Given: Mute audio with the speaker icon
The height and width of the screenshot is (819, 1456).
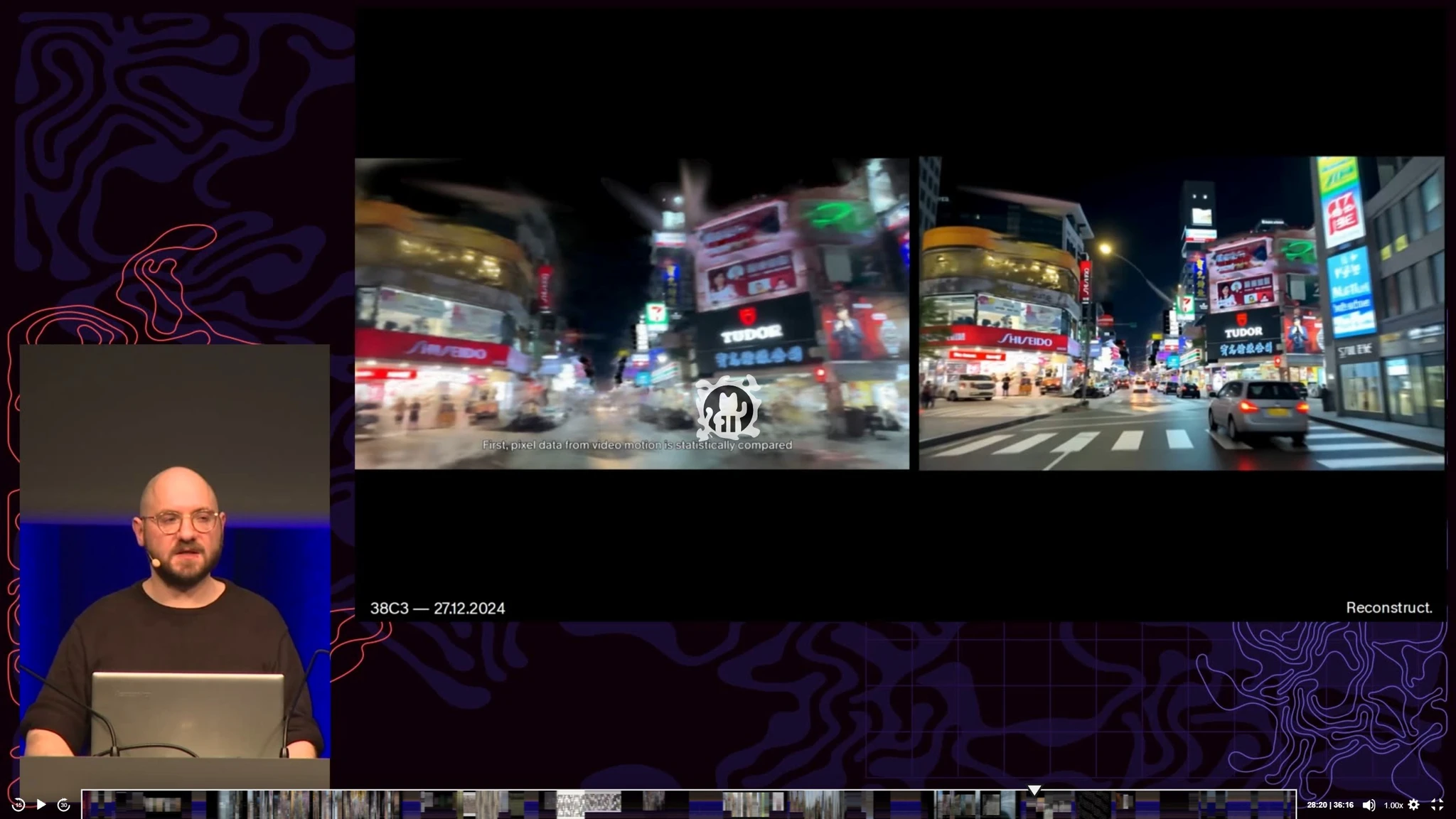Looking at the screenshot, I should pos(1369,805).
